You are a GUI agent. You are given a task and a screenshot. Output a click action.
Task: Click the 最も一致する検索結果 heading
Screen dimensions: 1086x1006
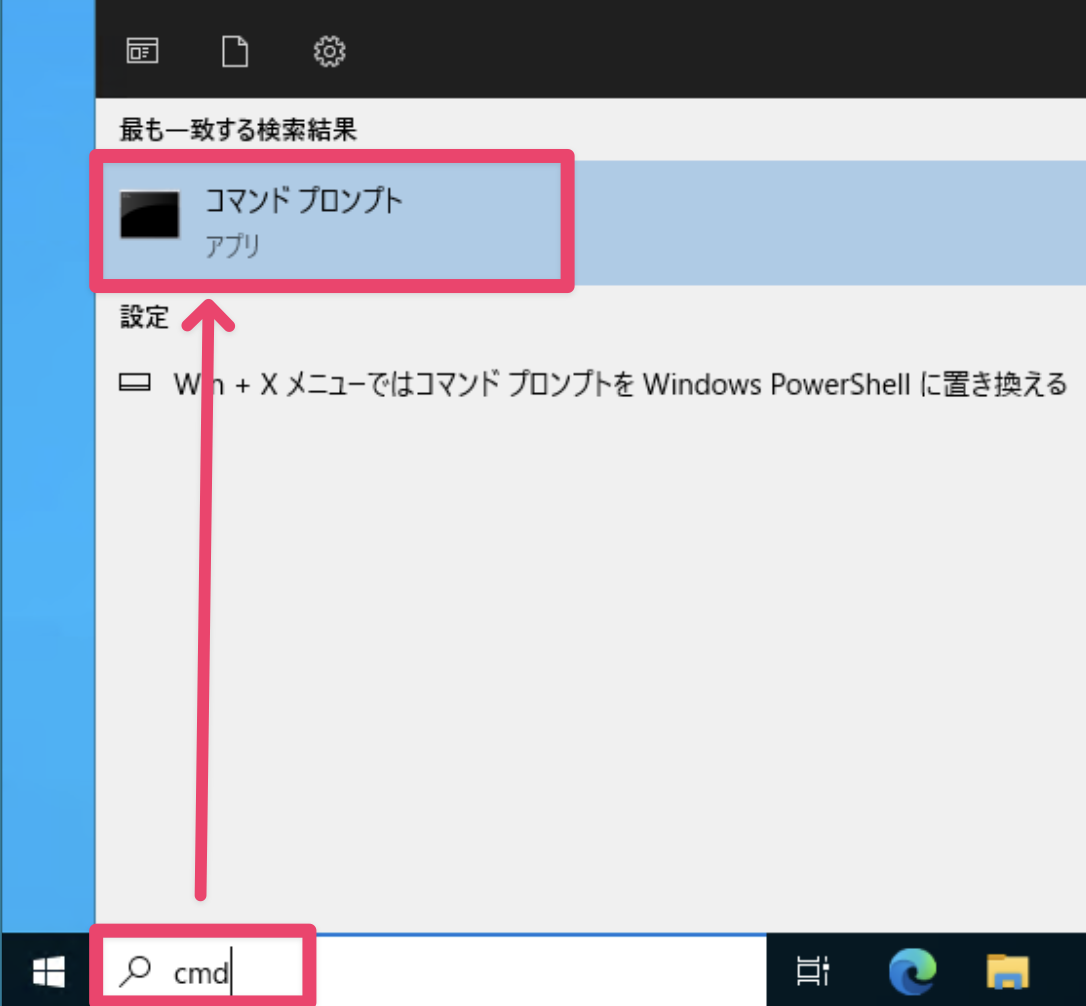coord(238,129)
